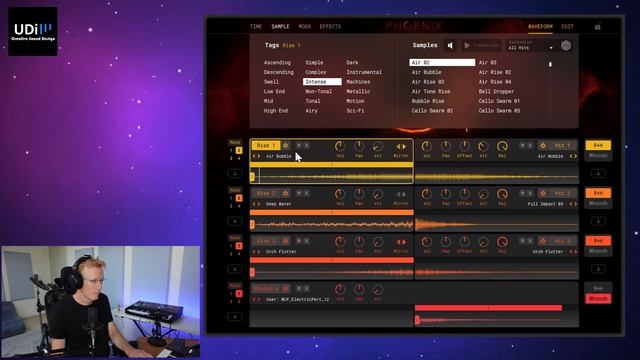The image size is (640, 360).
Task: Open Rise 3 settings gear icon
Action: tap(286, 241)
